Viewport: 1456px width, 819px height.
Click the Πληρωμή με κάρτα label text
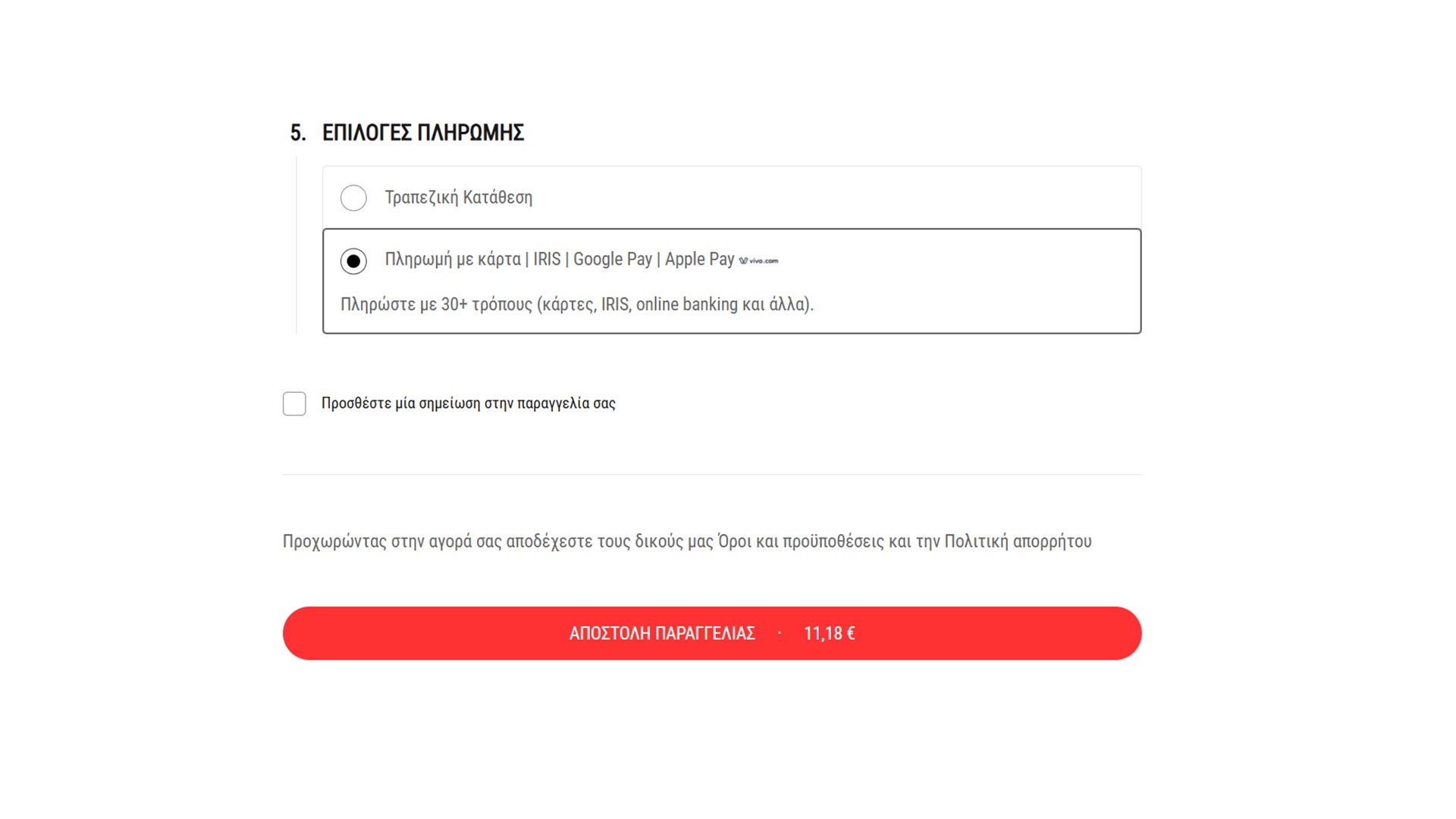click(x=453, y=259)
